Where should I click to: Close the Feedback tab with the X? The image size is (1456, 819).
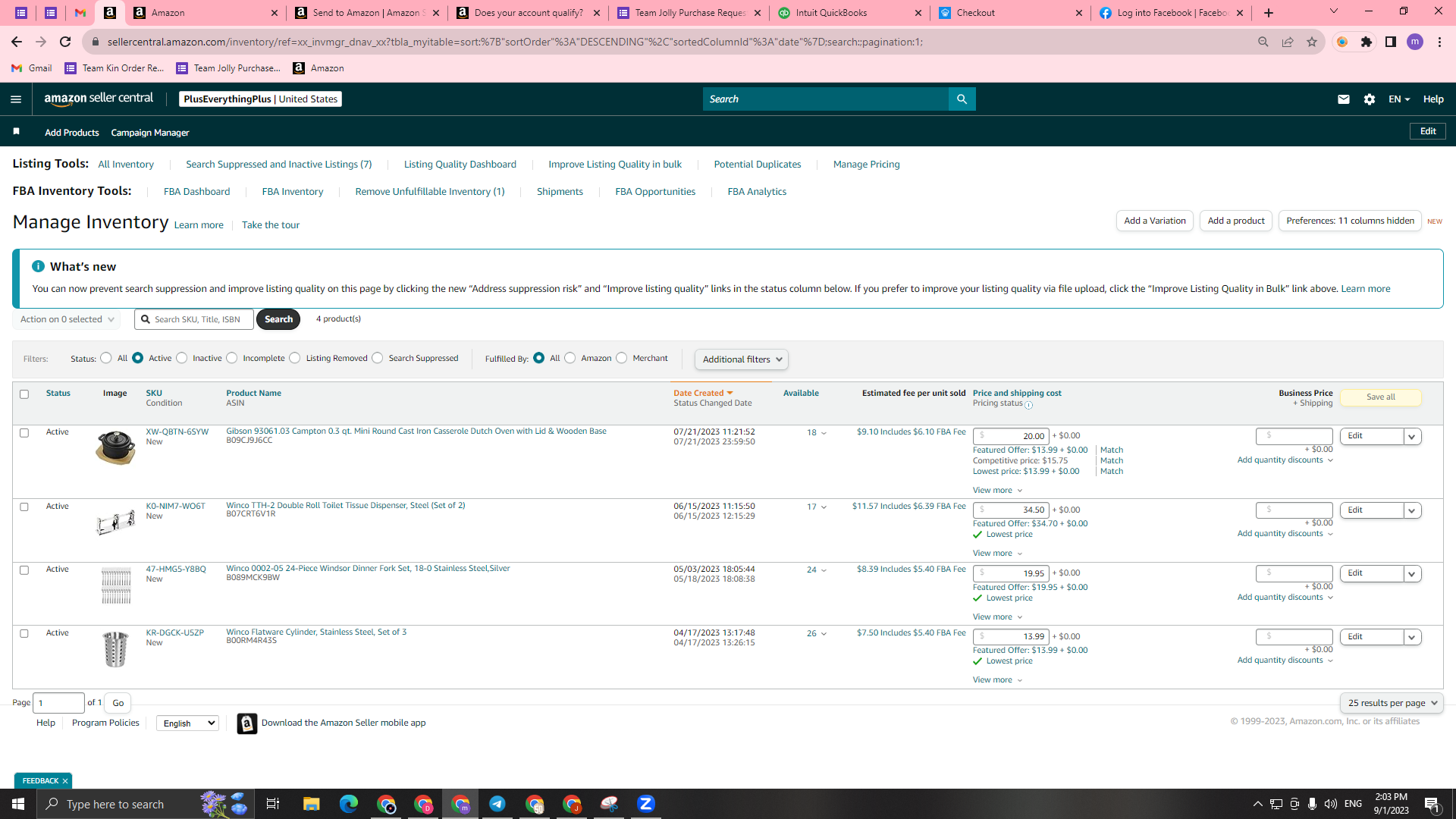pos(65,781)
